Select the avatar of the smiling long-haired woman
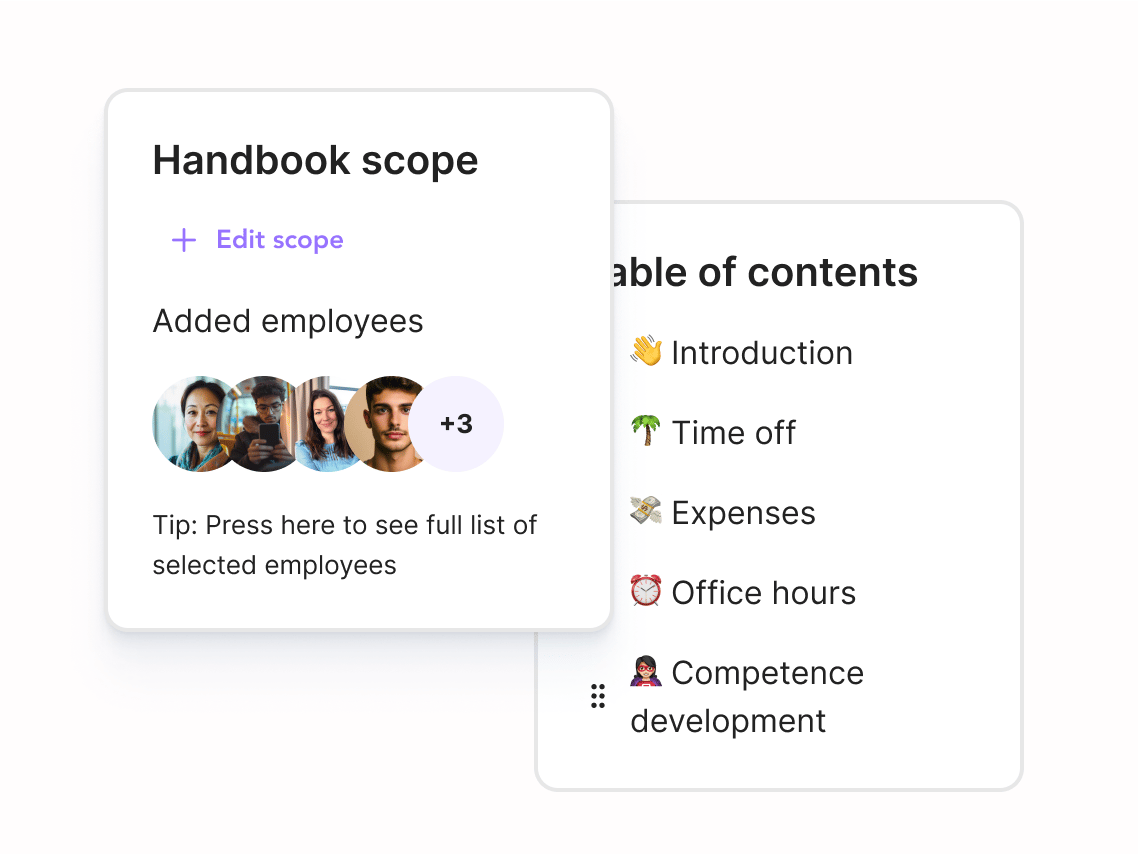1138x854 pixels. pyautogui.click(x=328, y=424)
